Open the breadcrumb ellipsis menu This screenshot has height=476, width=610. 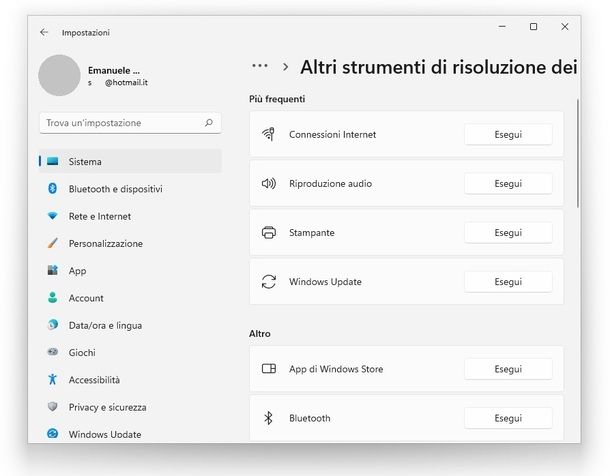tap(260, 66)
